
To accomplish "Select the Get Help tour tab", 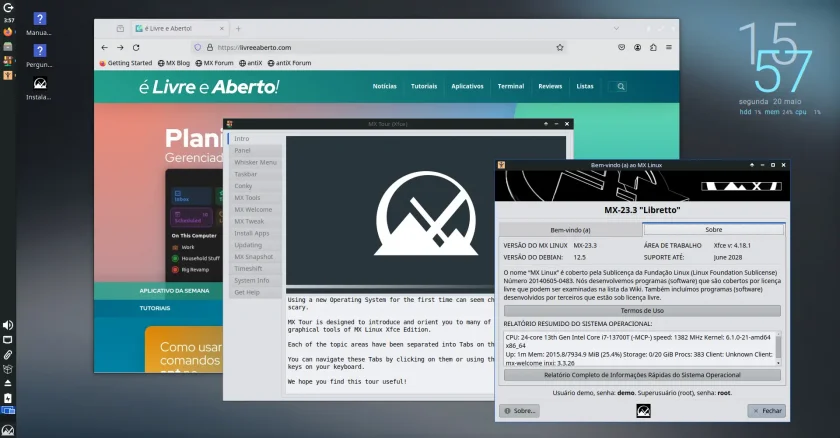I will (255, 292).
